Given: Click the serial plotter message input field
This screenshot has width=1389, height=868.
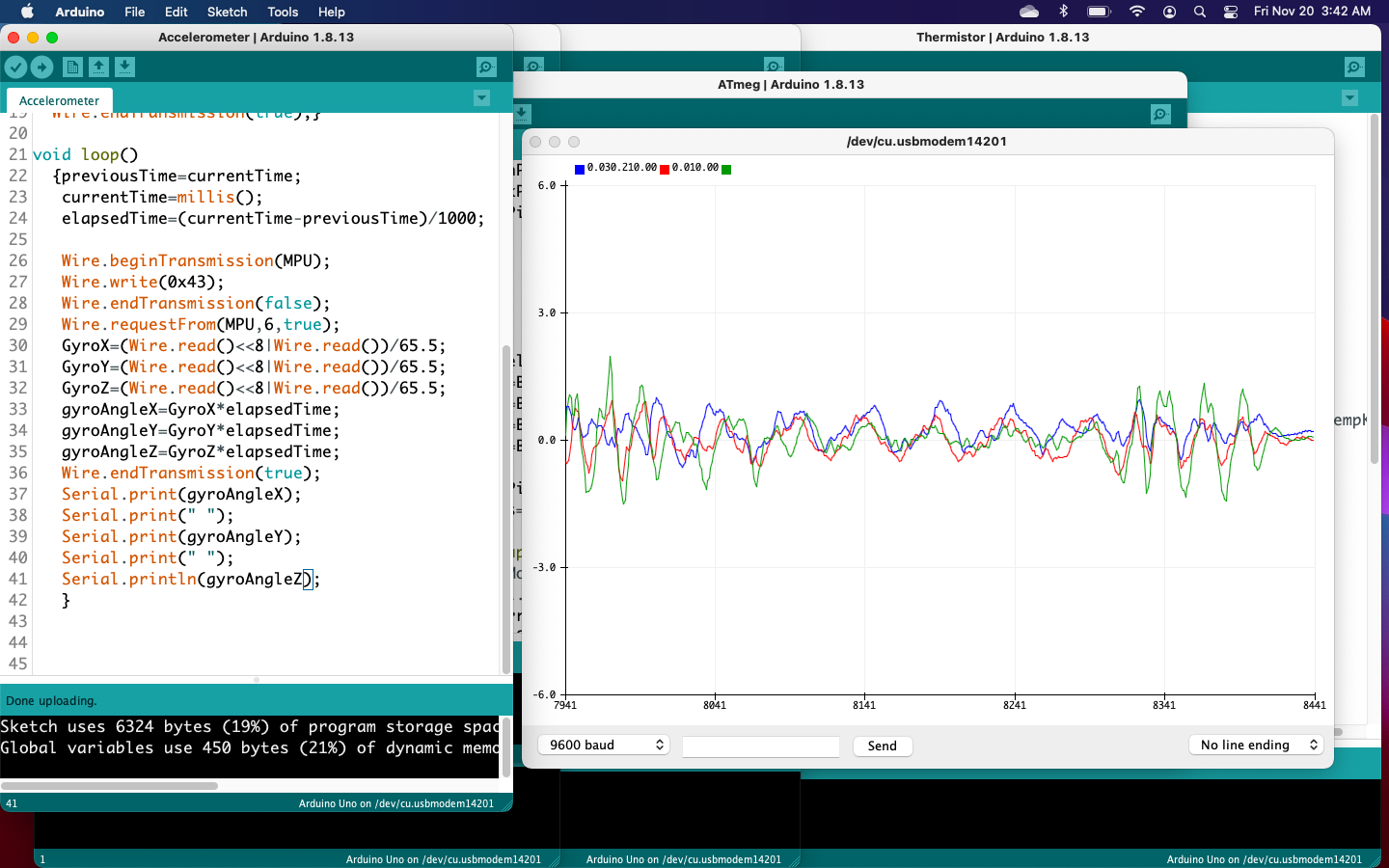Looking at the screenshot, I should click(761, 746).
